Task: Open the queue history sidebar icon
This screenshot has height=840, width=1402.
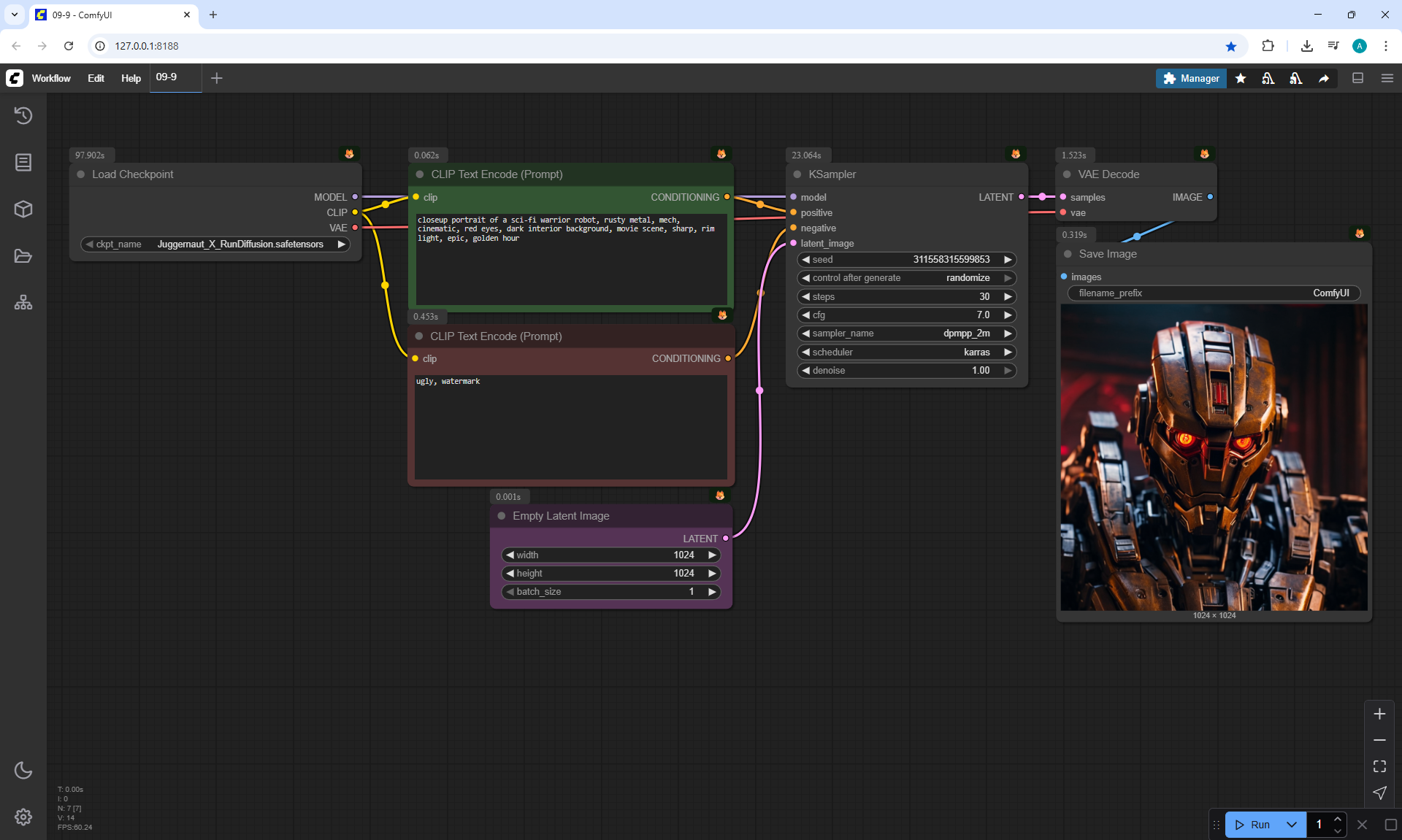Action: click(23, 115)
